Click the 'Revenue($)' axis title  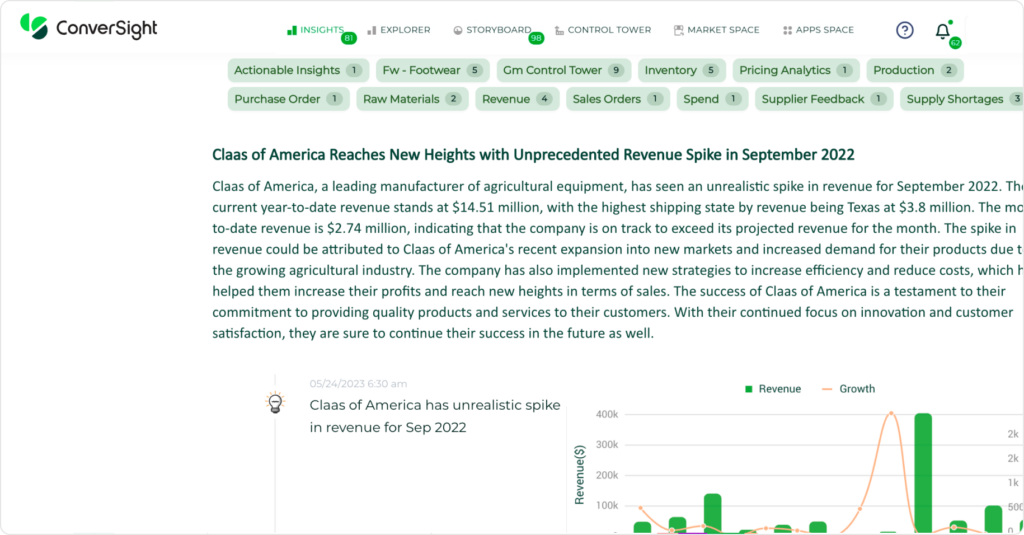[x=579, y=475]
